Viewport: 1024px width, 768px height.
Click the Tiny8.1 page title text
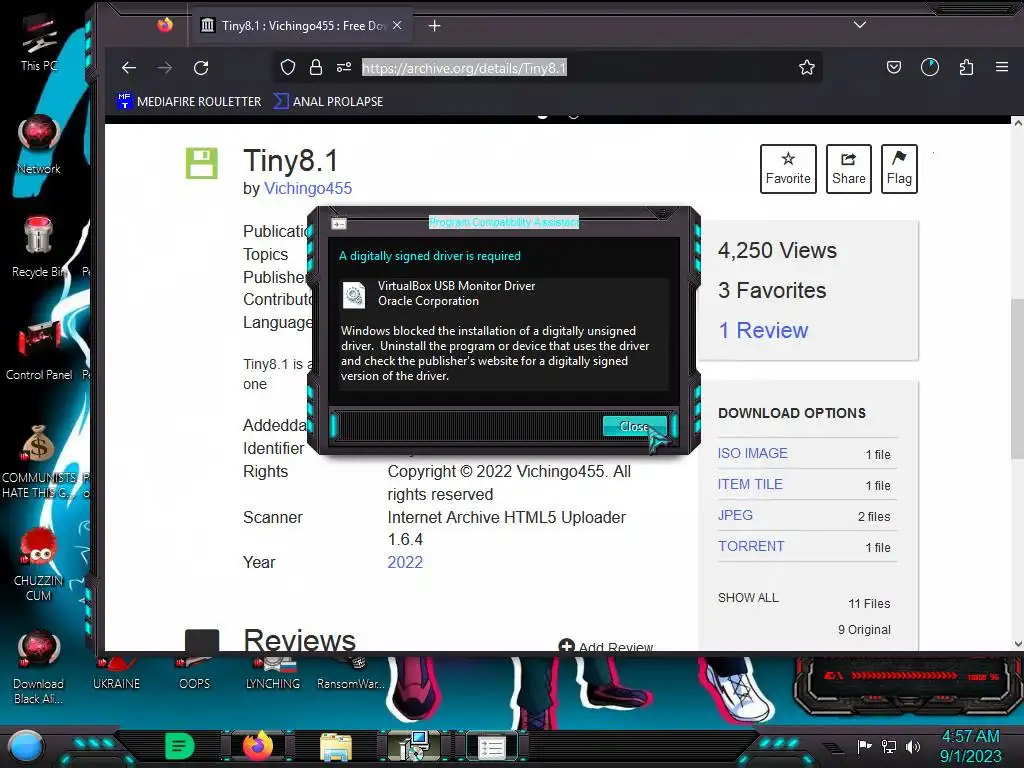pyautogui.click(x=291, y=161)
